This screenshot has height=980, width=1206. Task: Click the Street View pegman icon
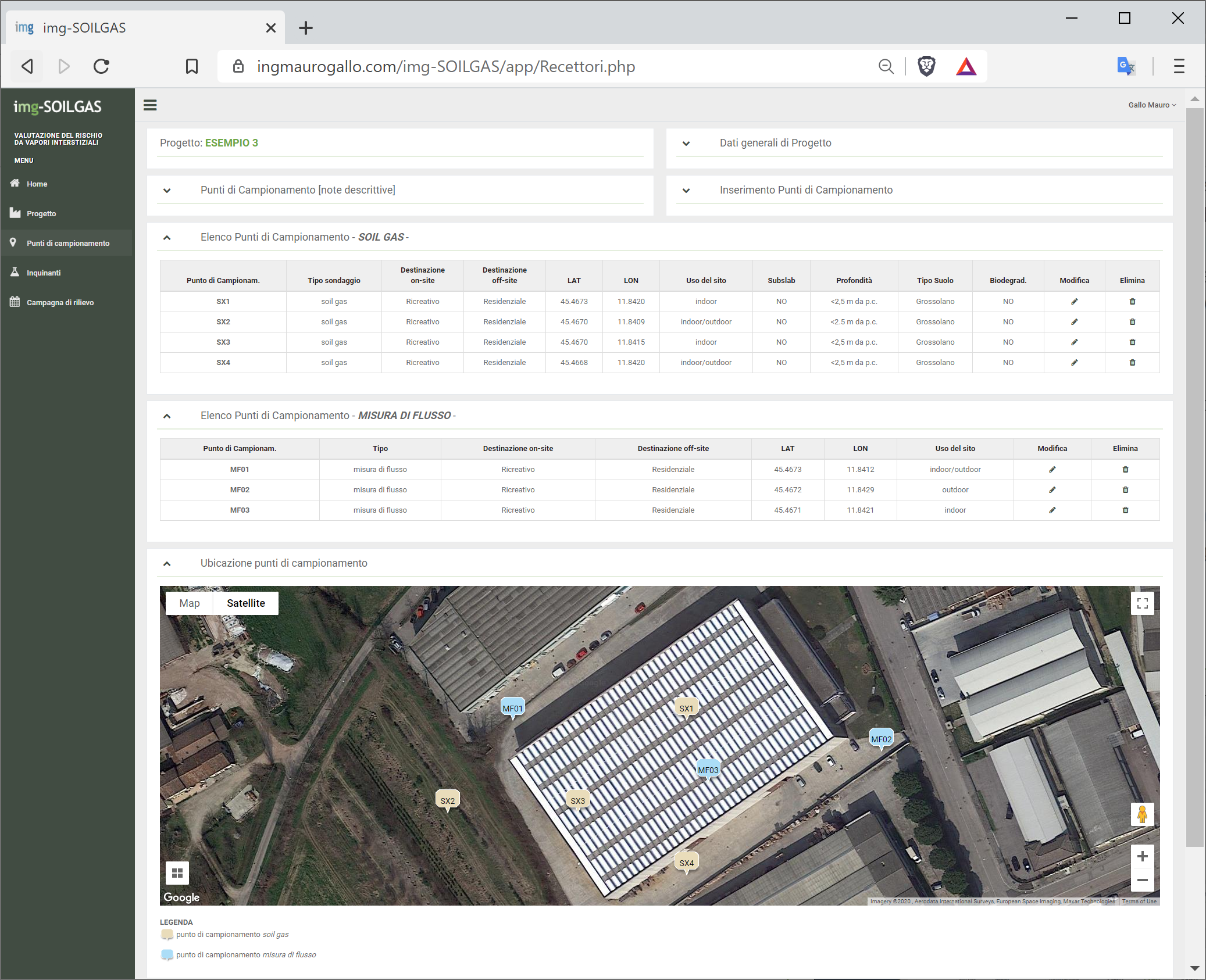[1141, 814]
